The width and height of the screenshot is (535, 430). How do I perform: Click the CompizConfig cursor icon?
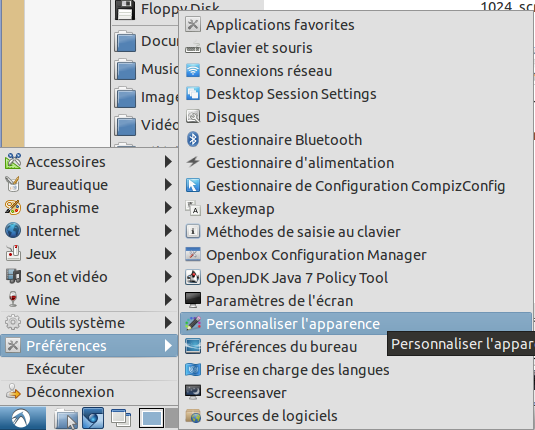pyautogui.click(x=193, y=186)
